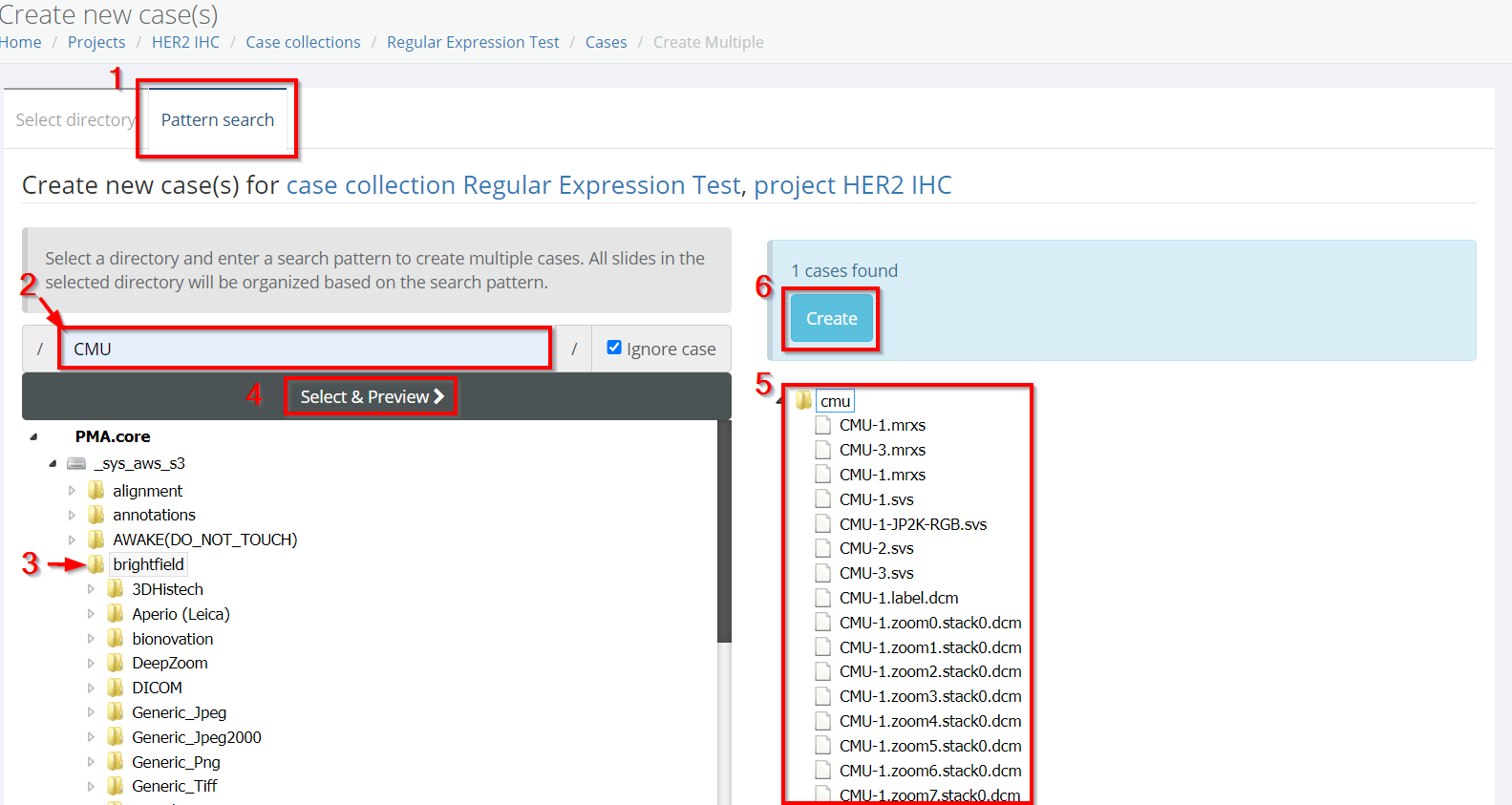Expand the 3DHistech folder arrow
Screen dimensions: 1512x805
coord(91,589)
